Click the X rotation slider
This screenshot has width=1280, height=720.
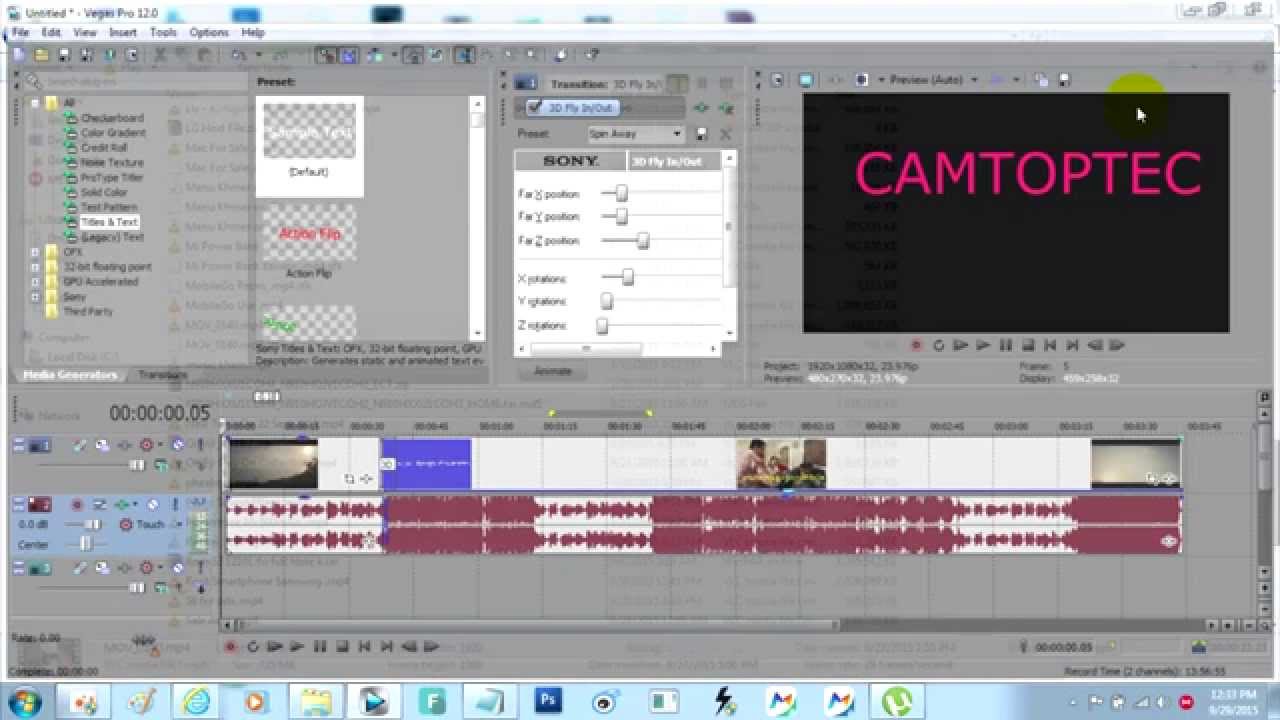(627, 278)
